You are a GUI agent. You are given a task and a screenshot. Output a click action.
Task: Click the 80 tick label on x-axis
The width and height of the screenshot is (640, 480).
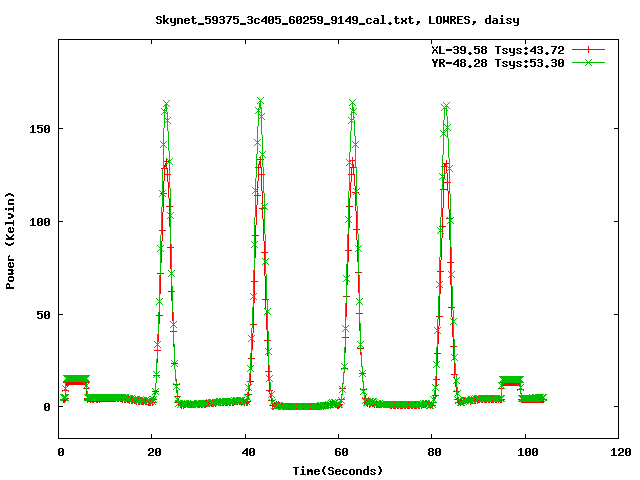click(x=432, y=452)
